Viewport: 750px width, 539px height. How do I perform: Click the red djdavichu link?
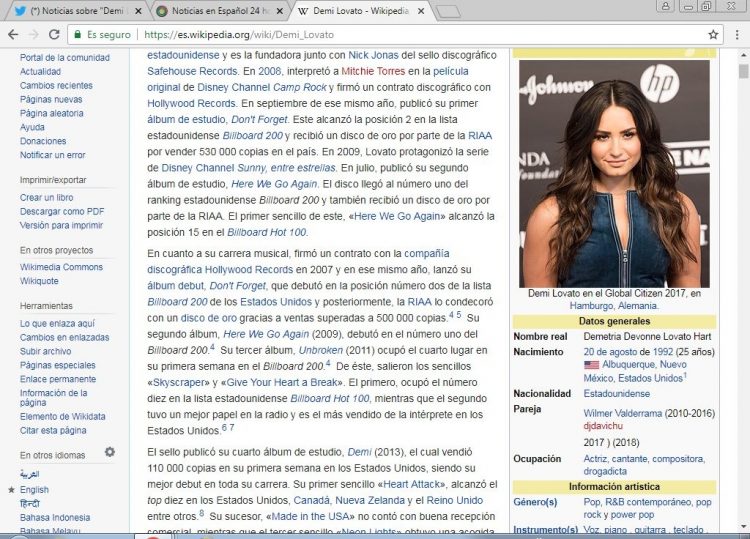(603, 426)
